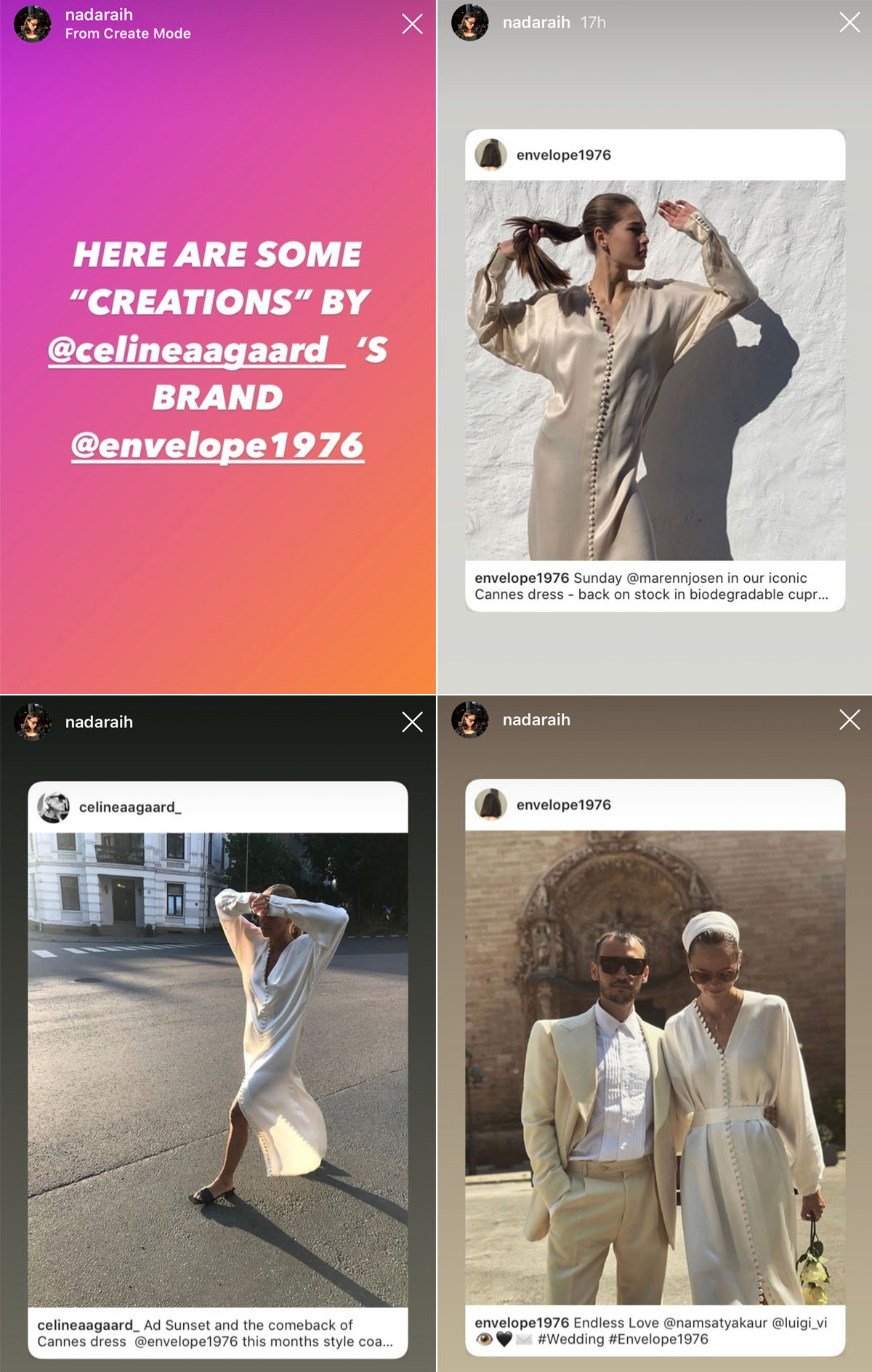872x1372 pixels.
Task: Open the @celineaagaard_ mention link
Action: point(196,350)
